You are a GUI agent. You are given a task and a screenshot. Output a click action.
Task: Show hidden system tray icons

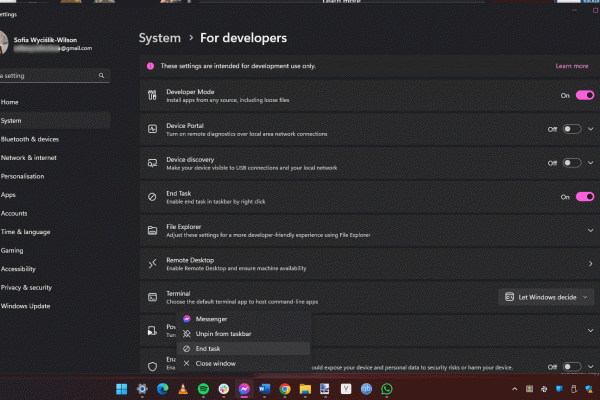tap(515, 389)
